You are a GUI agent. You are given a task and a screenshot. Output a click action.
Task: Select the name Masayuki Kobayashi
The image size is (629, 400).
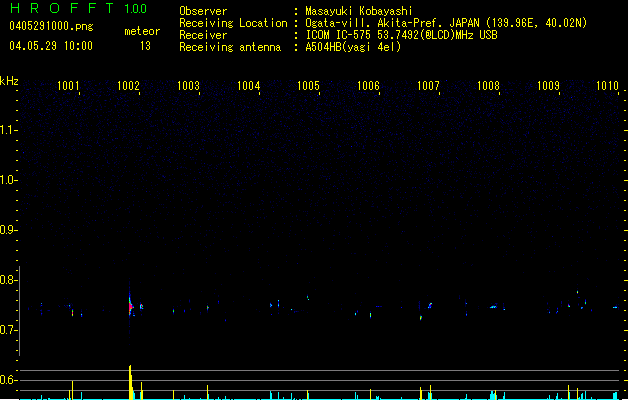click(x=359, y=11)
